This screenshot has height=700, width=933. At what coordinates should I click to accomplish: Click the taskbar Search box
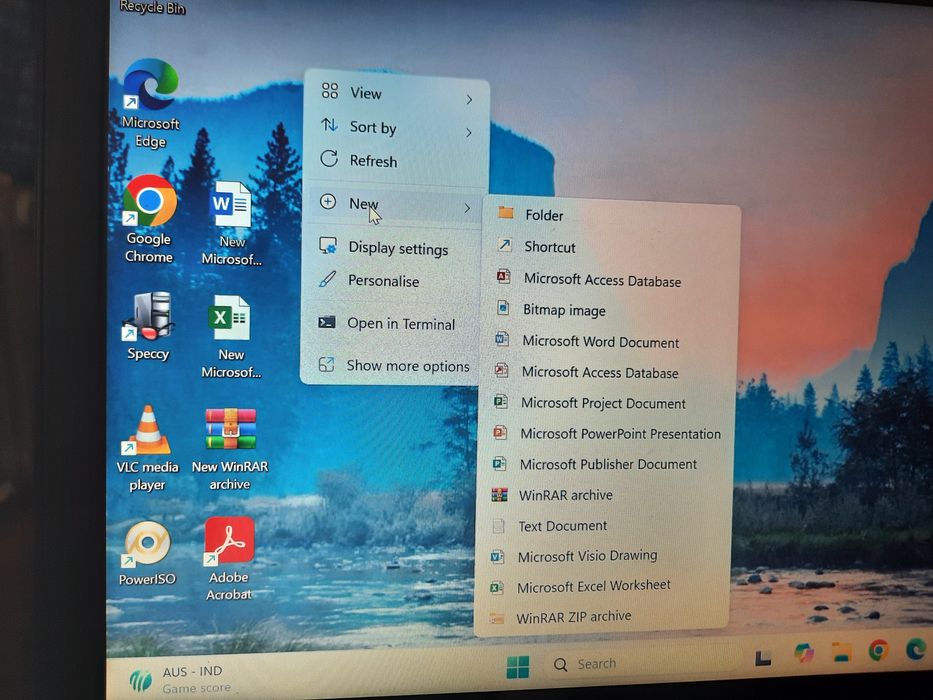pos(641,663)
